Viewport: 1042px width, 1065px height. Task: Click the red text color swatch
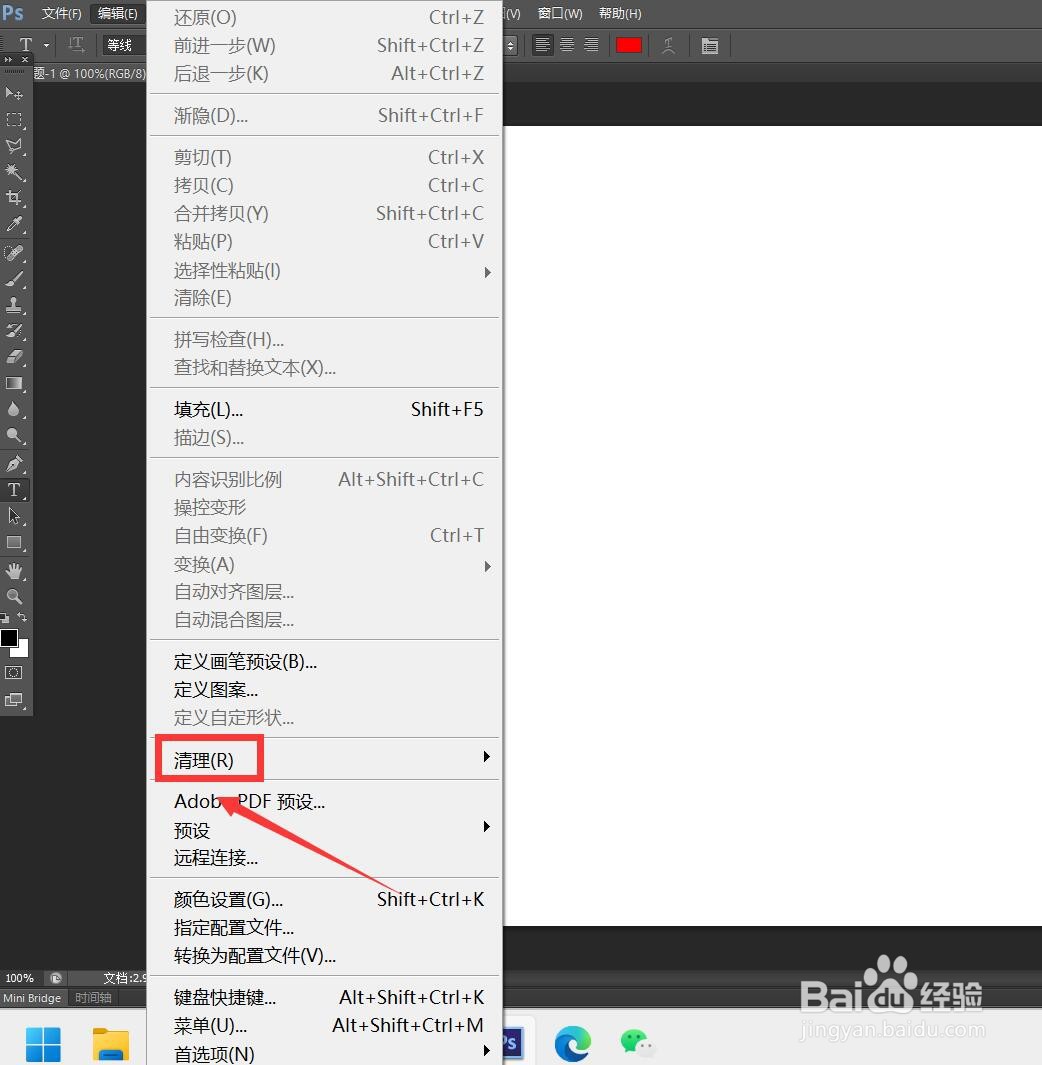coord(628,46)
